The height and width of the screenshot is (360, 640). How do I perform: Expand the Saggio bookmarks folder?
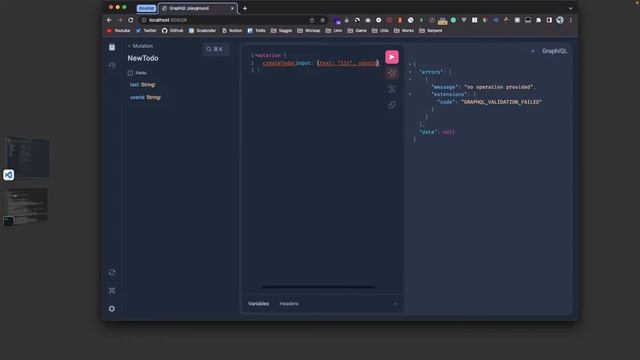coord(282,31)
